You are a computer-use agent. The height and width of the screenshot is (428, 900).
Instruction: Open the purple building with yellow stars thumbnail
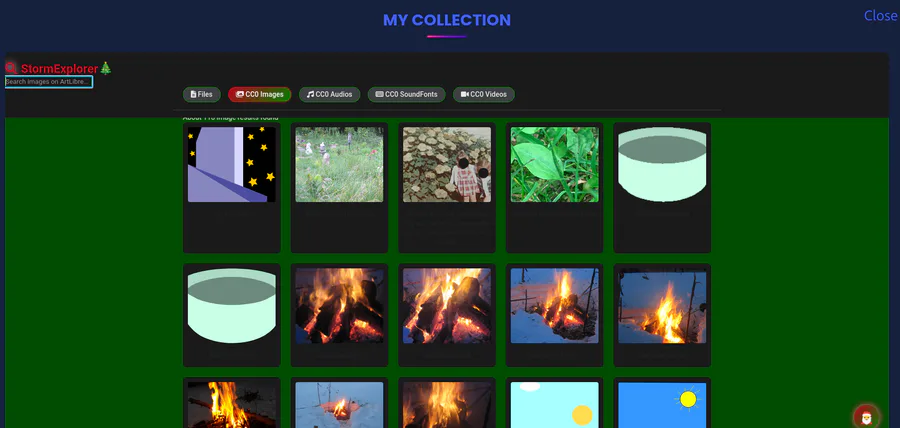coord(231,165)
